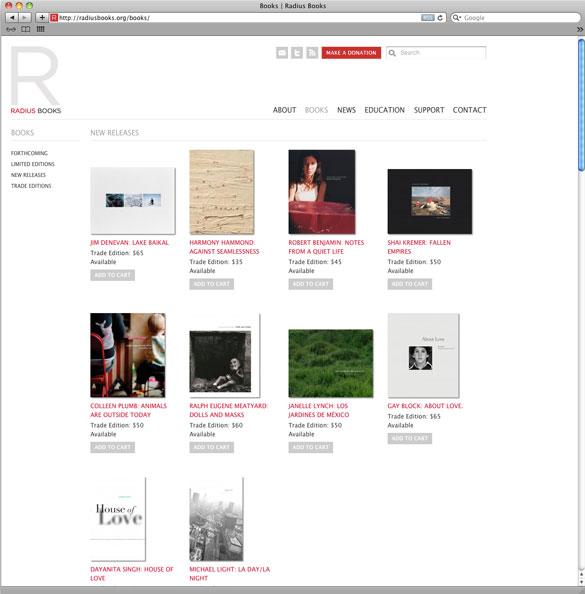Add About Love to cart
Screen dimensions: 585x594
point(410,438)
